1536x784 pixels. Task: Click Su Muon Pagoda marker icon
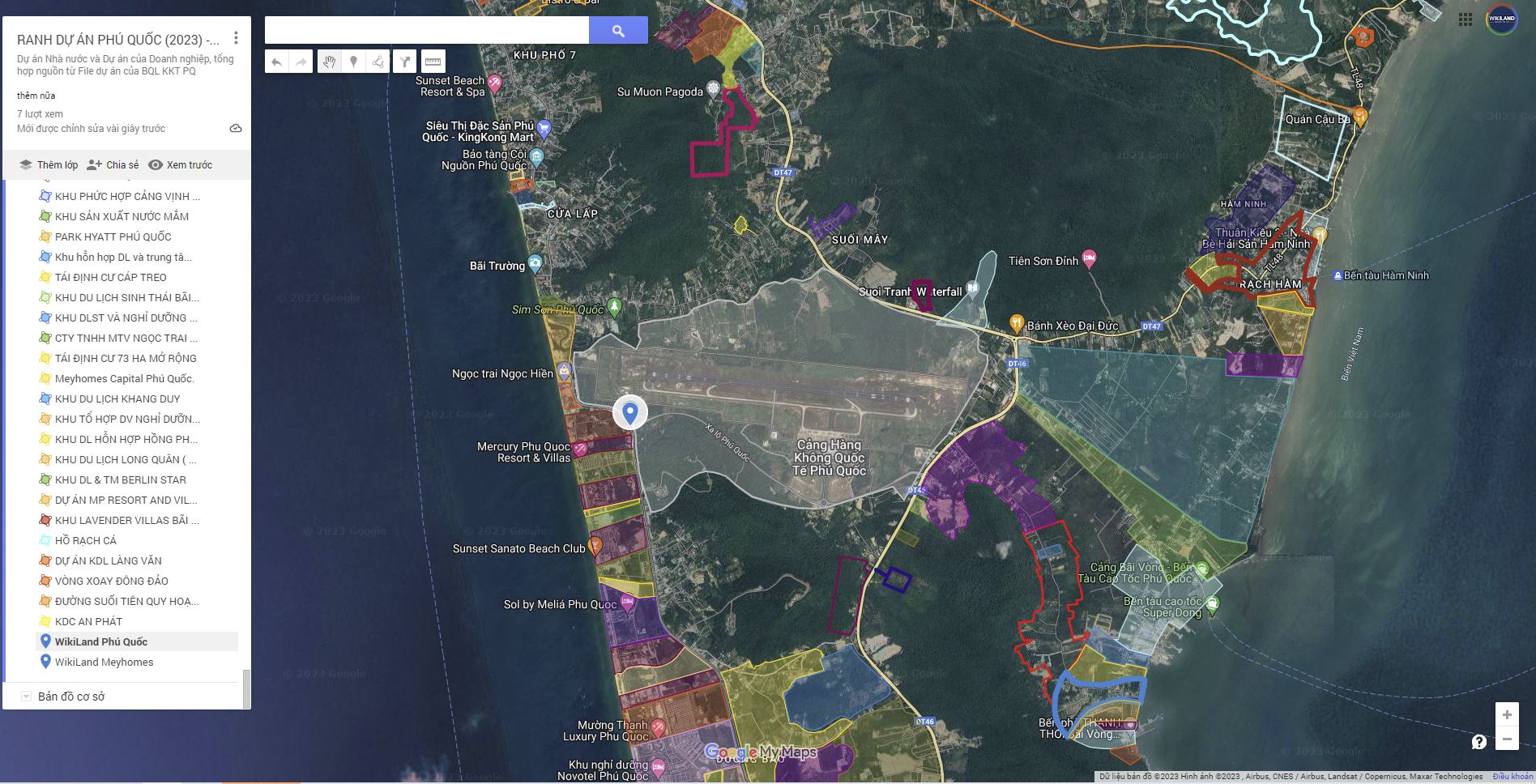[x=713, y=87]
